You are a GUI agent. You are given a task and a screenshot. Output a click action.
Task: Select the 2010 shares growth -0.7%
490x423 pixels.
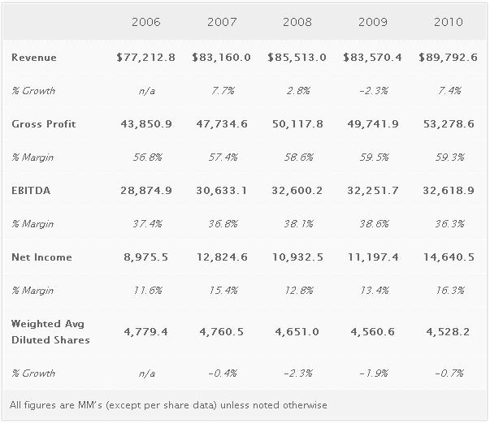coord(449,373)
